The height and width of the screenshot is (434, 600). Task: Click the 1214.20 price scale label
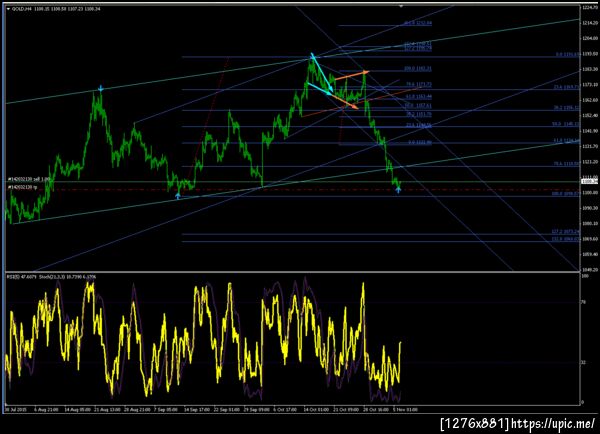pos(590,23)
